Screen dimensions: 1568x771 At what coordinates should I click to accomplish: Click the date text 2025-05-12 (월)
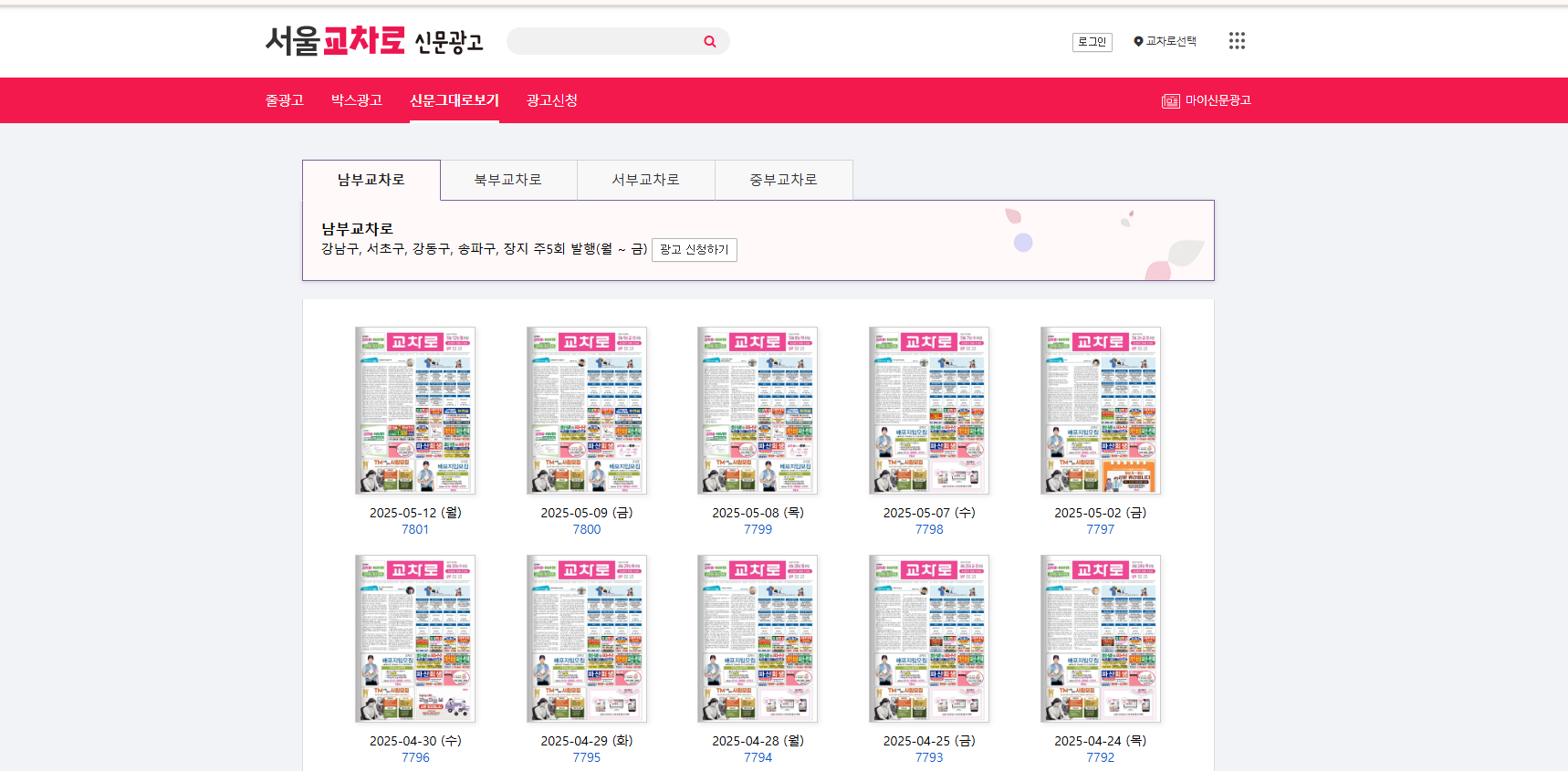(x=415, y=513)
